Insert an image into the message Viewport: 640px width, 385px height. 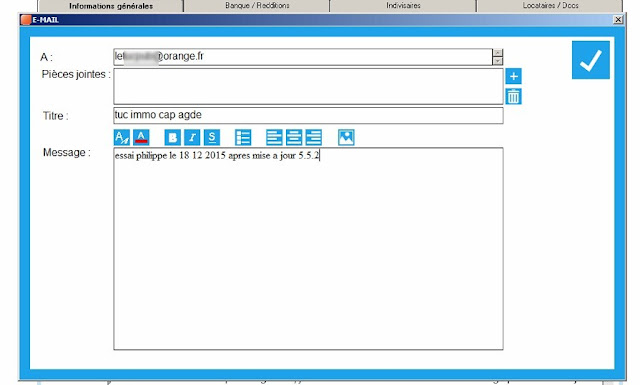click(346, 138)
